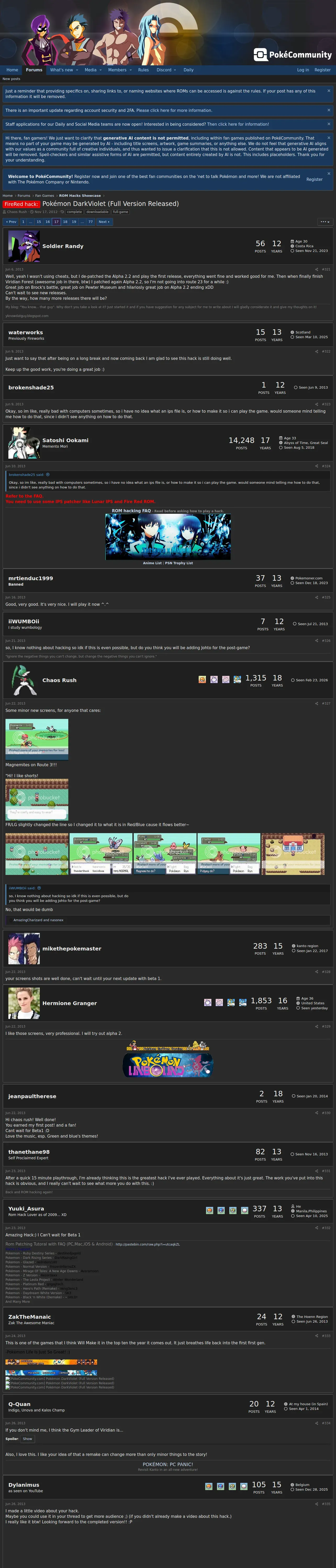The height and width of the screenshot is (1568, 336).
Task: Click share icon on post #322
Action: (316, 351)
